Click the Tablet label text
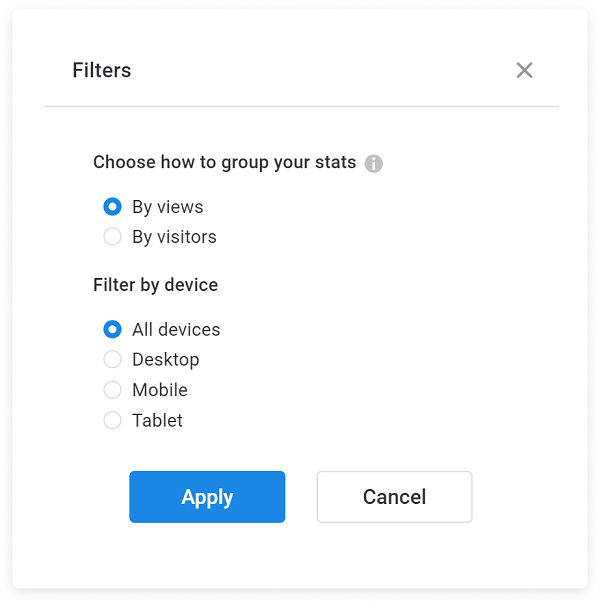 tap(158, 420)
